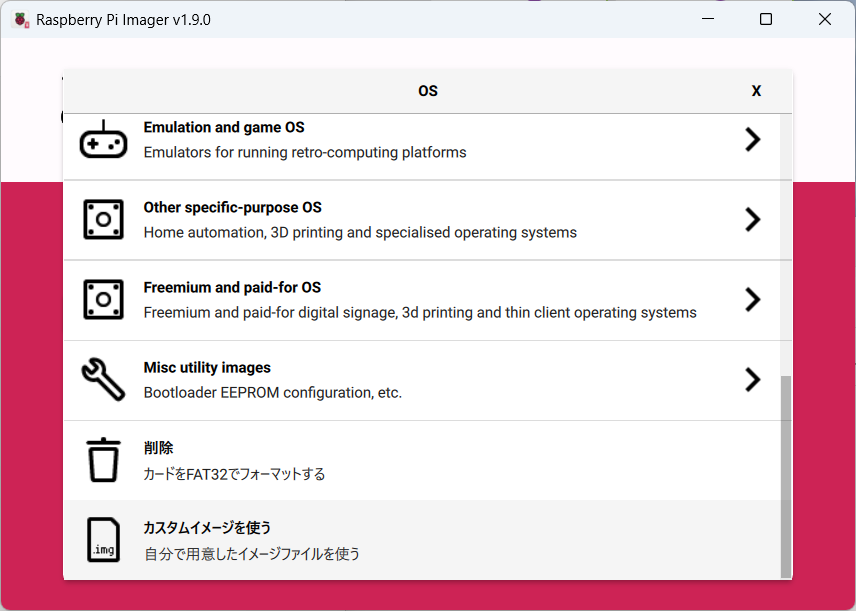Screen dimensions: 856x611
Task: Open the Other specific-purpose OS category
Action: pyautogui.click(x=422, y=220)
